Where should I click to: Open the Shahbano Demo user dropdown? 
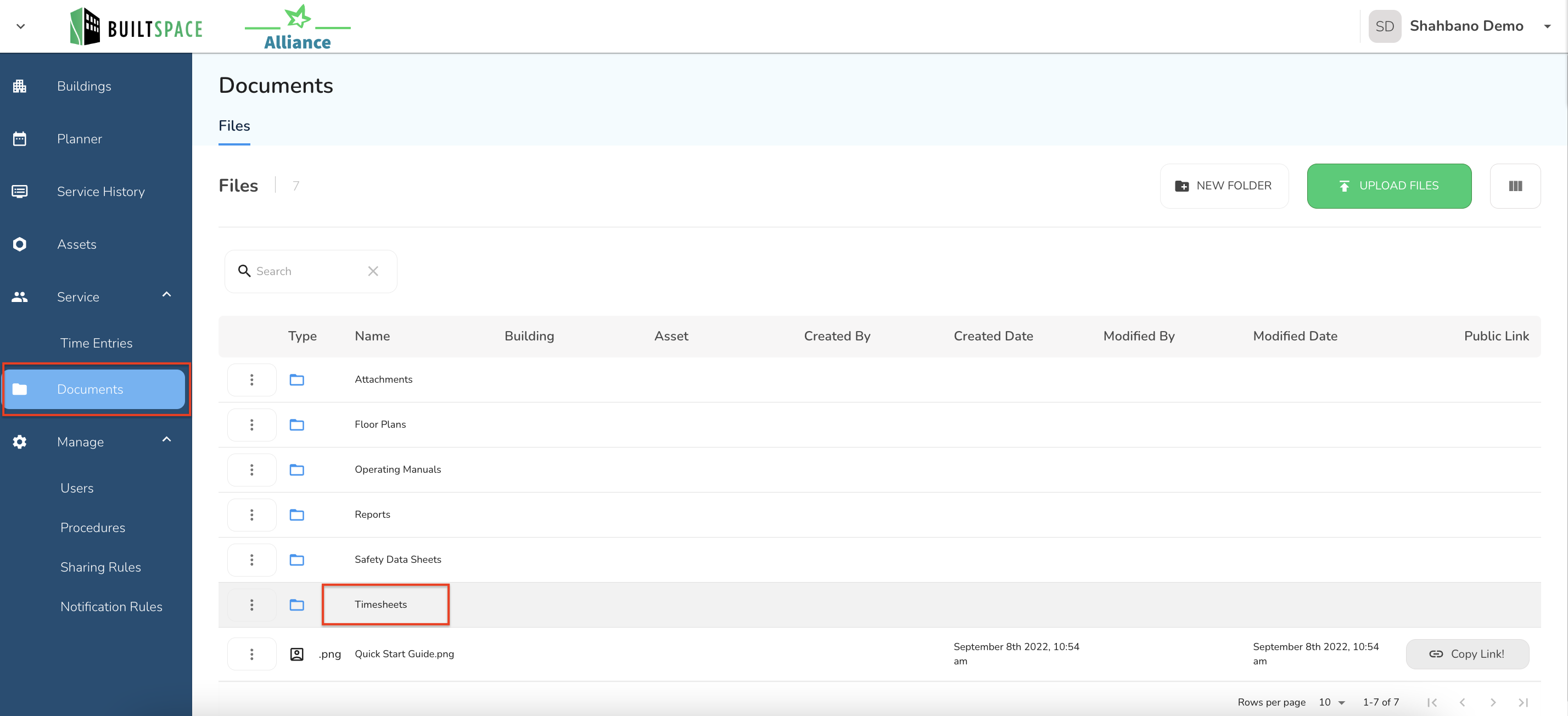point(1547,26)
